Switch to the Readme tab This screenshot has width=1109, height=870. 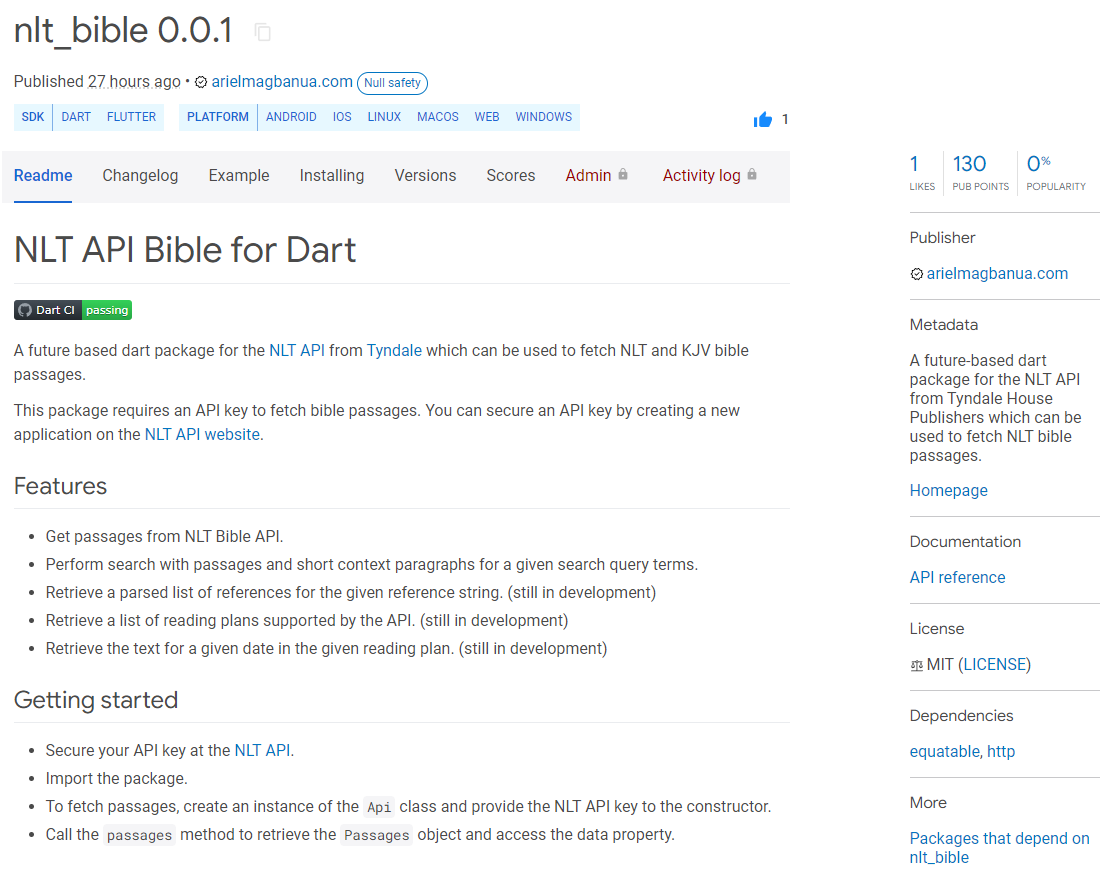point(43,175)
